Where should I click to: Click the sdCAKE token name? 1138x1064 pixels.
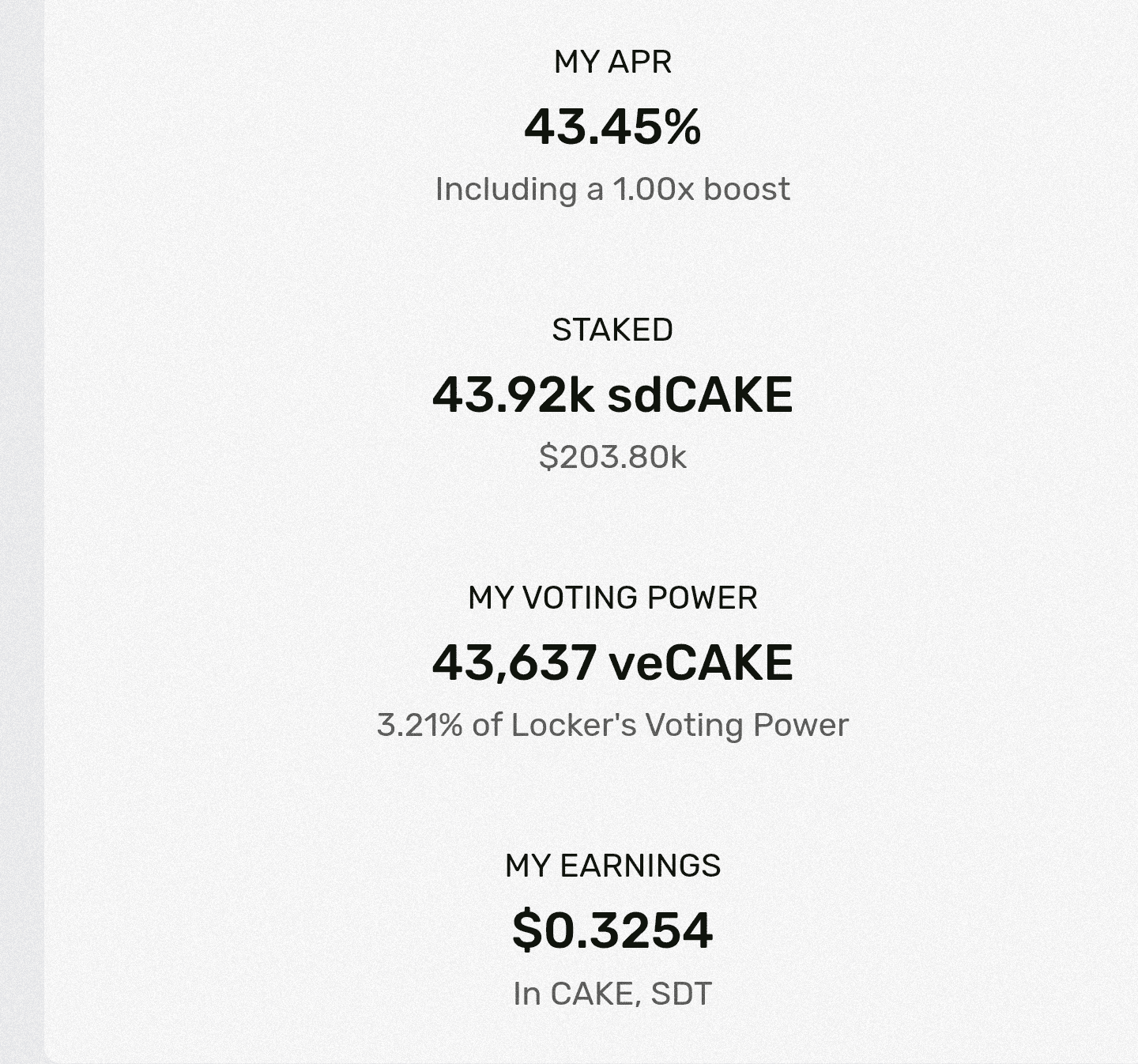(699, 394)
